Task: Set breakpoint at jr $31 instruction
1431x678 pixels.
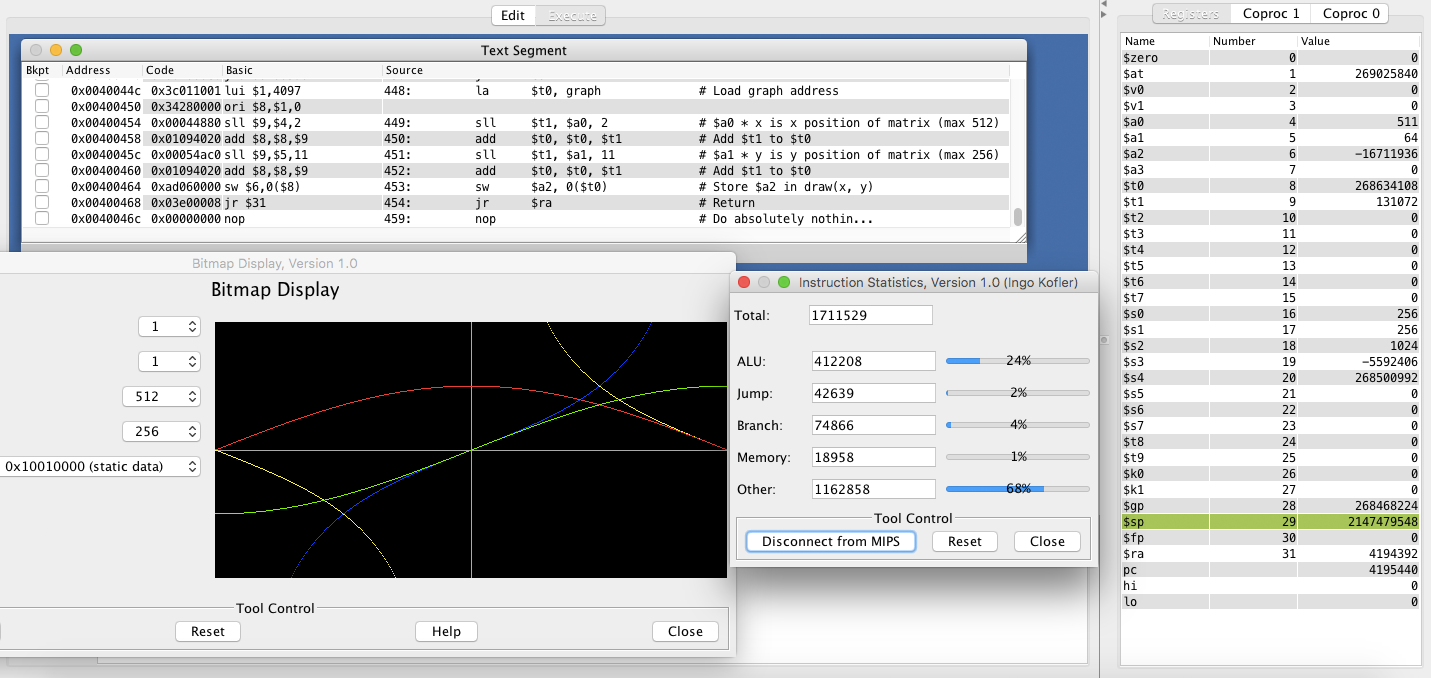Action: (42, 203)
